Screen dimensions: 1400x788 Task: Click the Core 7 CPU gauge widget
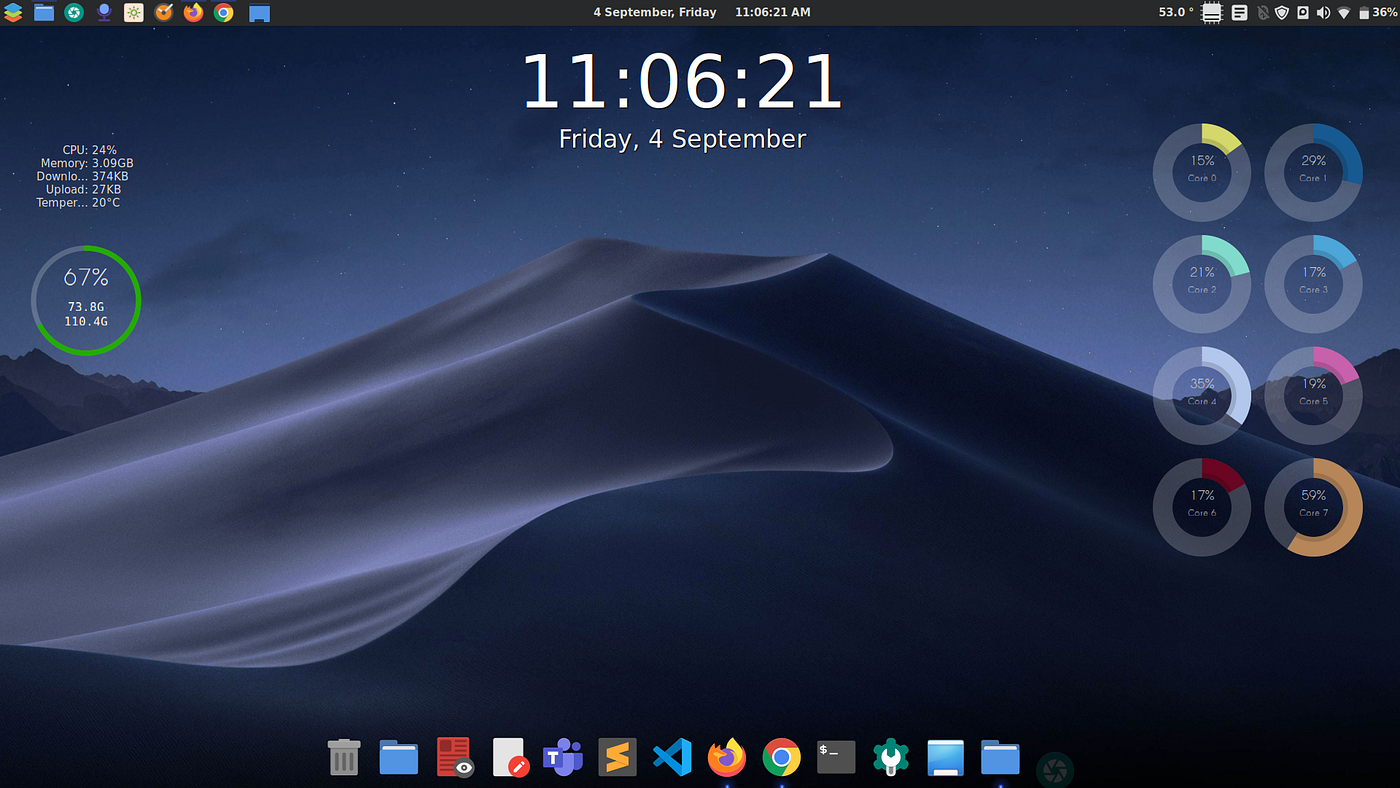click(x=1313, y=507)
